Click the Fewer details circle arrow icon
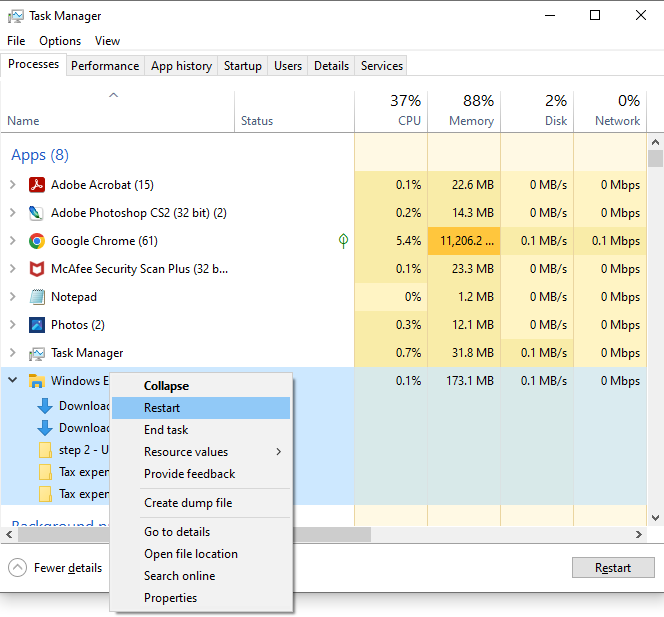Image resolution: width=664 pixels, height=617 pixels. [x=17, y=568]
